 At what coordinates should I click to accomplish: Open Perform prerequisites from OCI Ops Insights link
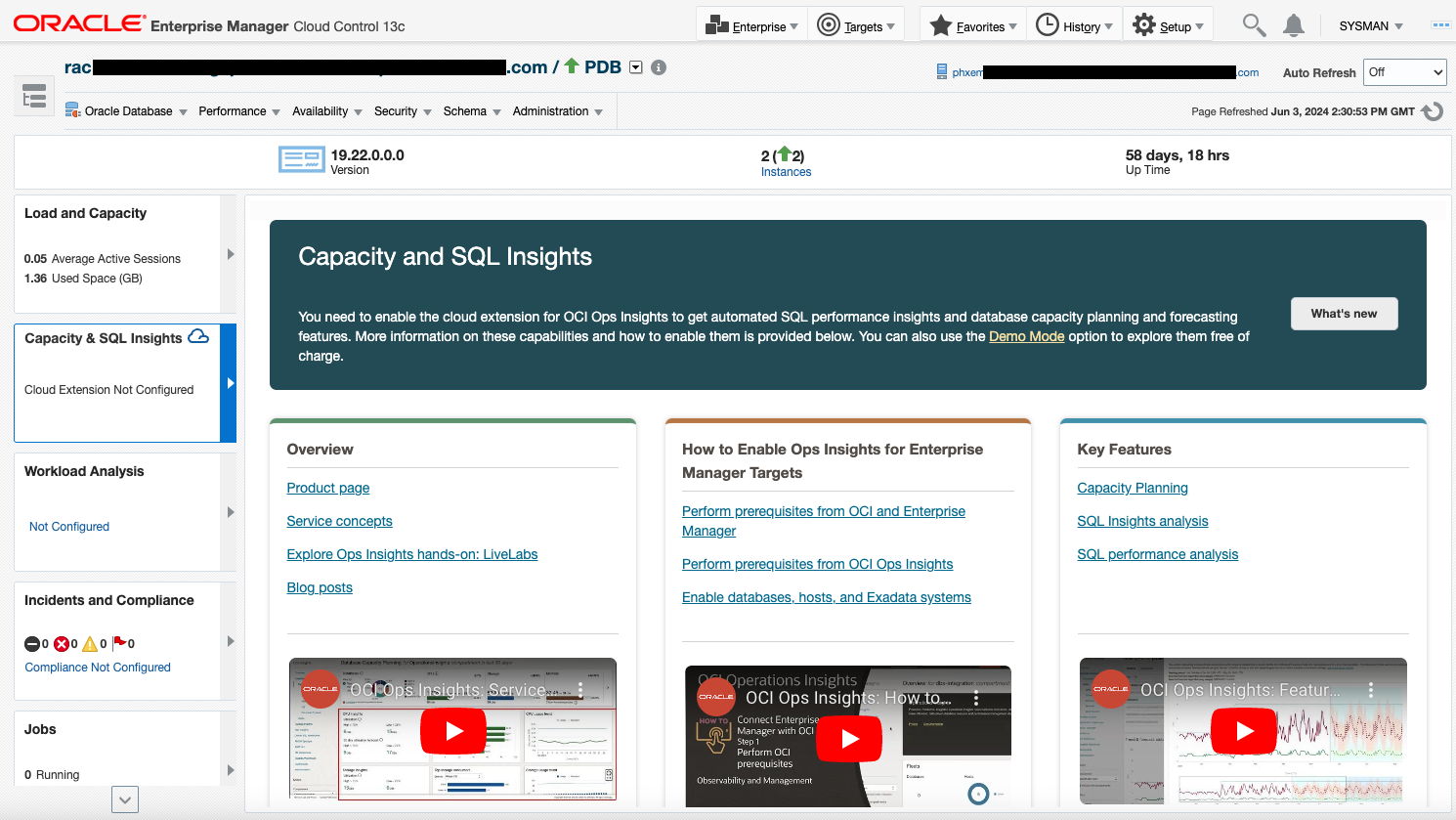click(817, 564)
